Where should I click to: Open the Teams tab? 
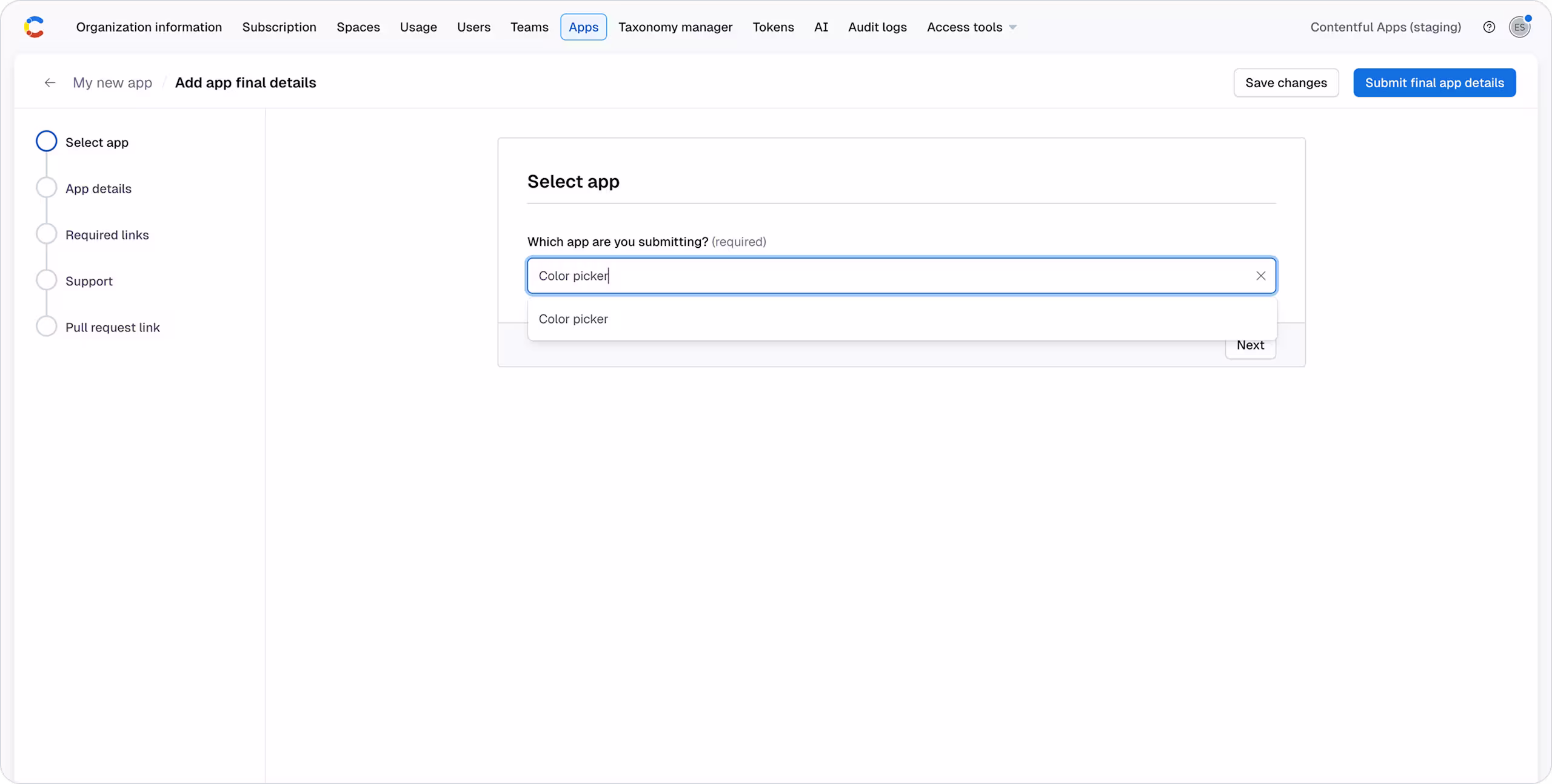(529, 27)
